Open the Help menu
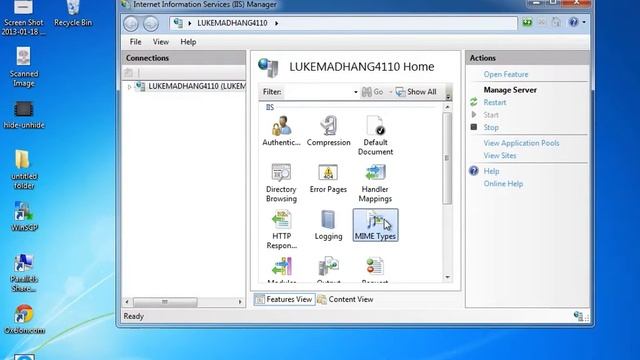Screen dimensions: 640x360 click(x=188, y=42)
